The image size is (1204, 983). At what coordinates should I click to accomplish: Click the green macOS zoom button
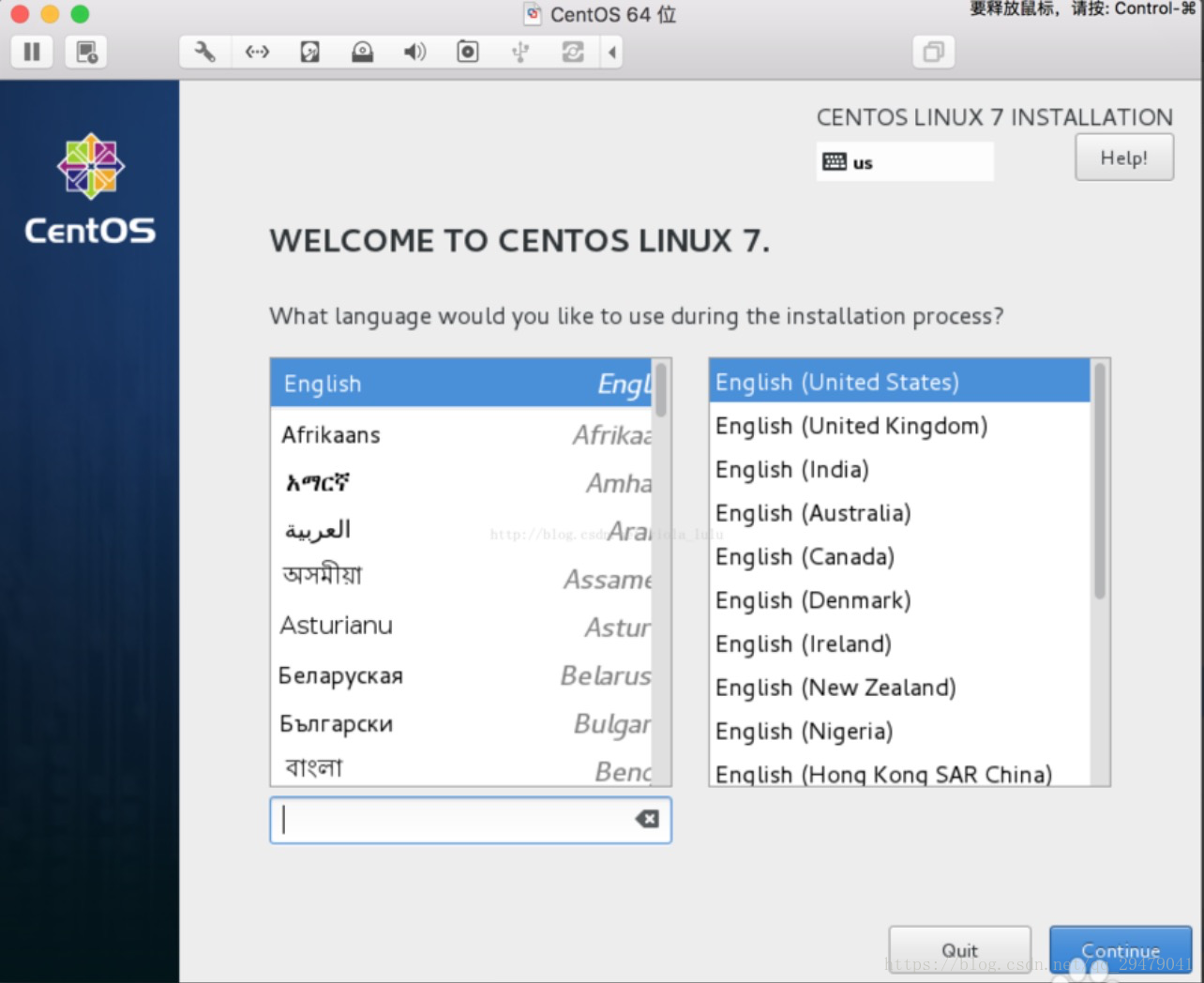click(x=80, y=13)
